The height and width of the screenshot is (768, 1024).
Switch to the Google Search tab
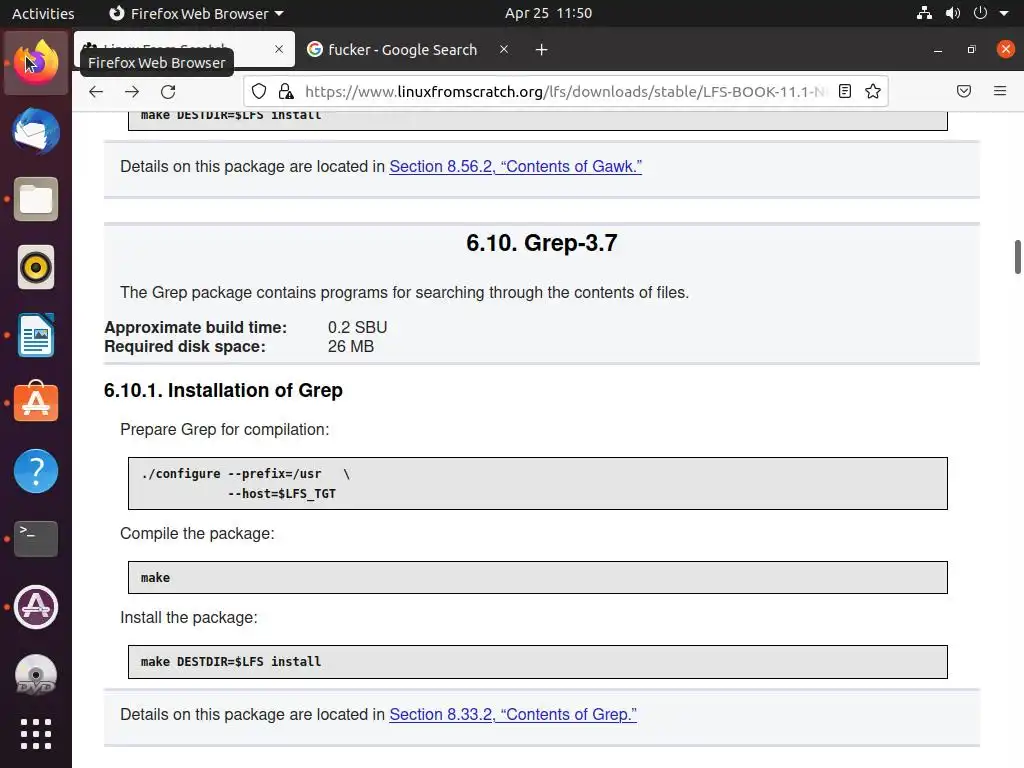click(x=402, y=49)
